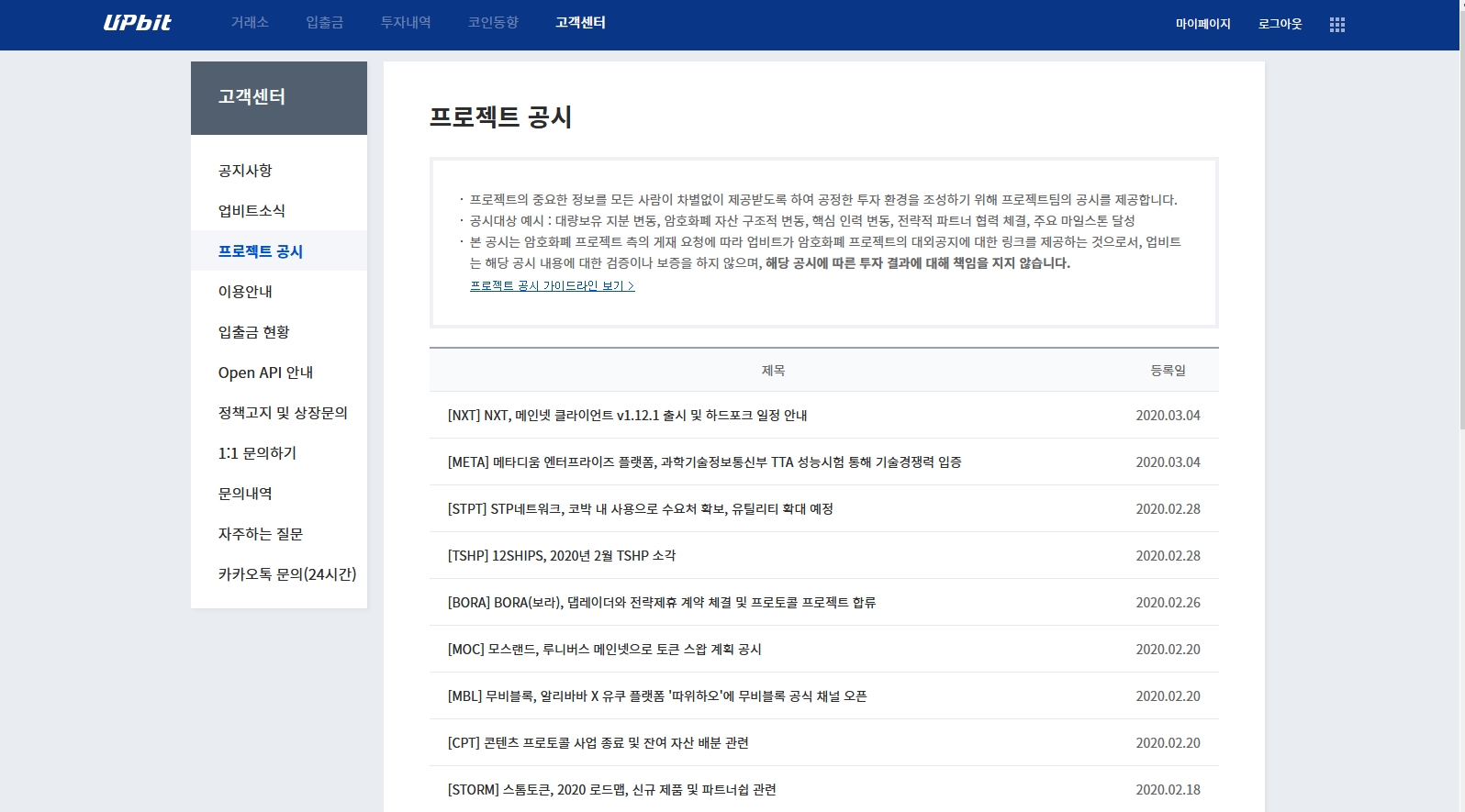Open the 코인동향 menu
The image size is (1465, 812).
(x=493, y=23)
